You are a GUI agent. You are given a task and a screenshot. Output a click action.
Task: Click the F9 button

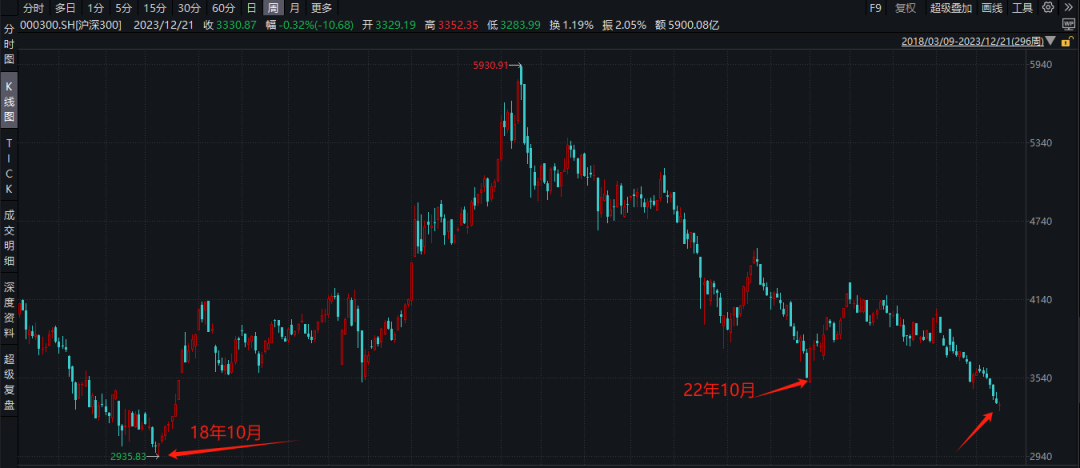coord(875,8)
